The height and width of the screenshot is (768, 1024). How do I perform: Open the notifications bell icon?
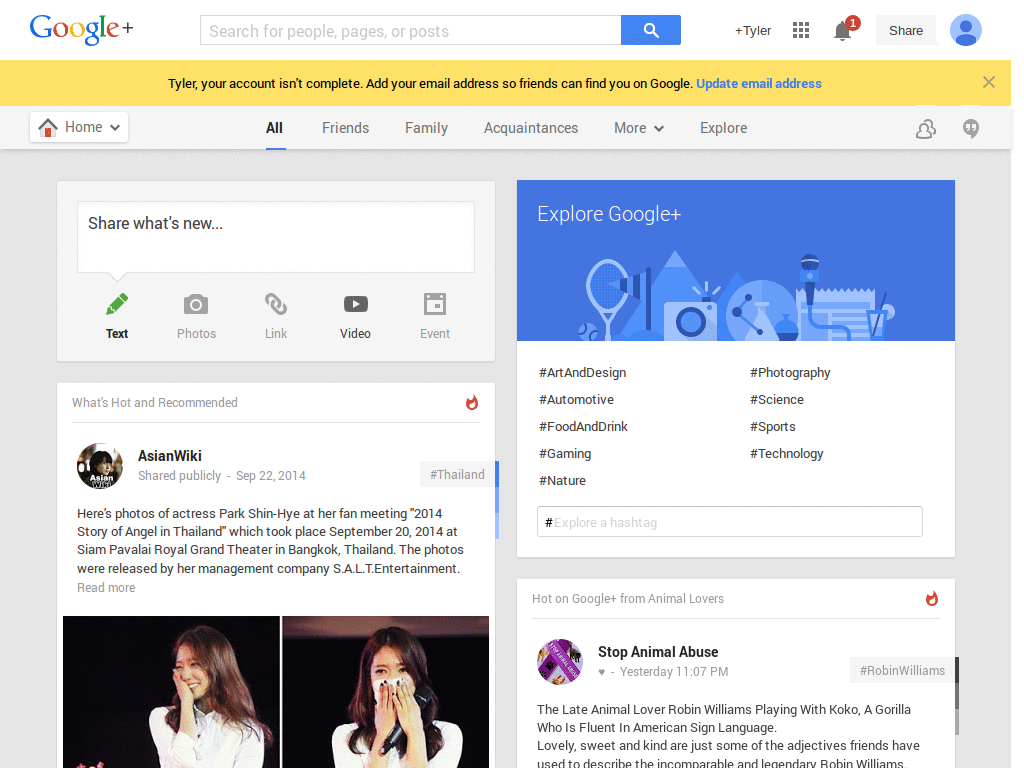[843, 31]
